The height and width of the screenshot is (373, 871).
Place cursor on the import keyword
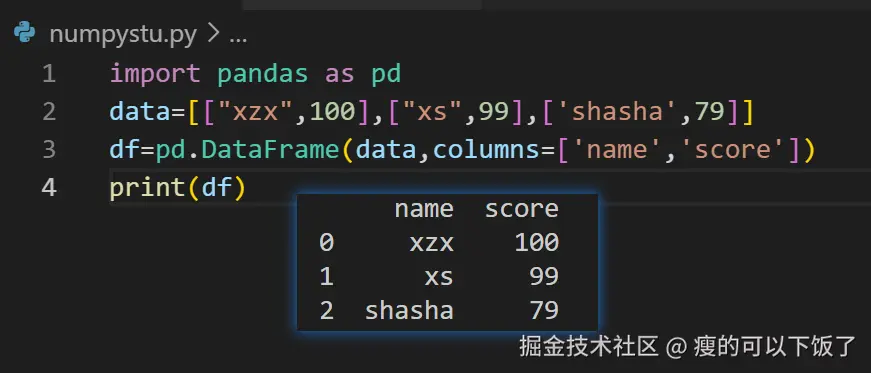155,74
